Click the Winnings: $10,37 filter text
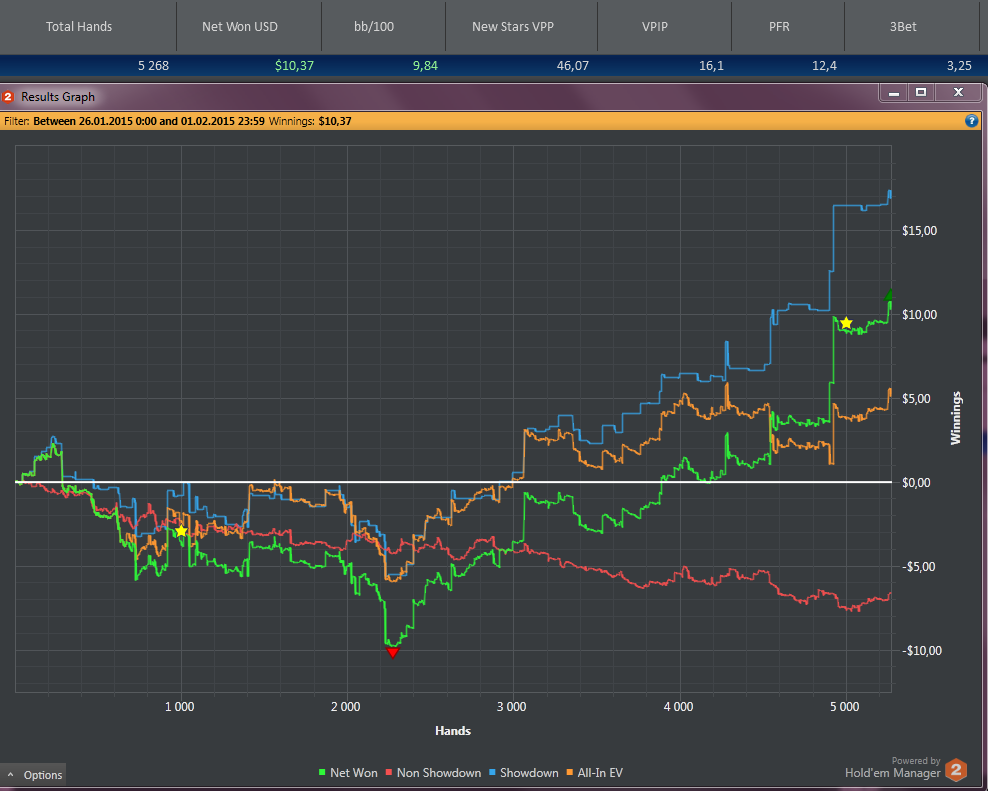 [x=310, y=121]
